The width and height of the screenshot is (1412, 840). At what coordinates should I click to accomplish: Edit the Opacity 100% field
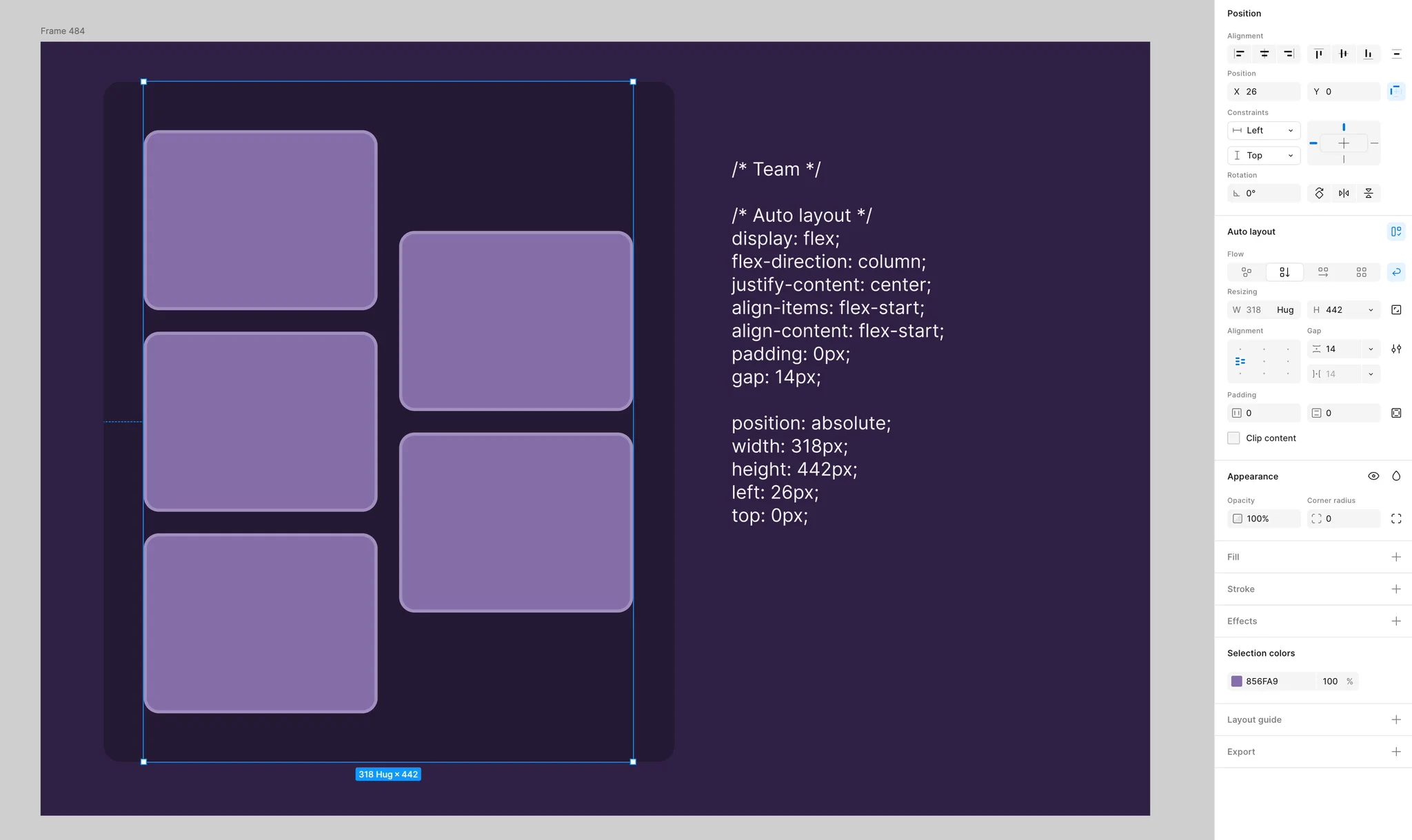click(1264, 519)
